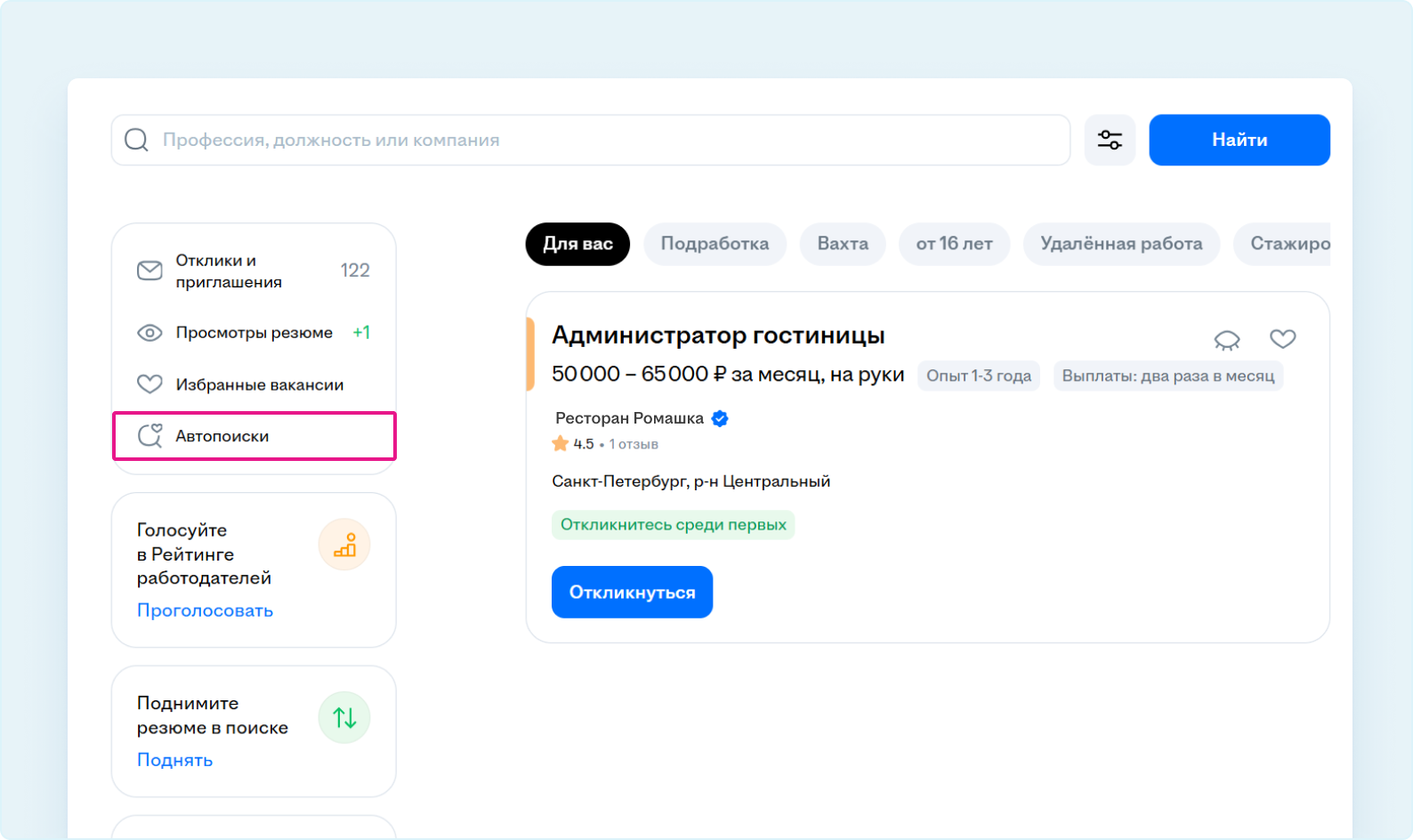Select the Удалённая работа filter
The image size is (1413, 840).
(x=1121, y=244)
